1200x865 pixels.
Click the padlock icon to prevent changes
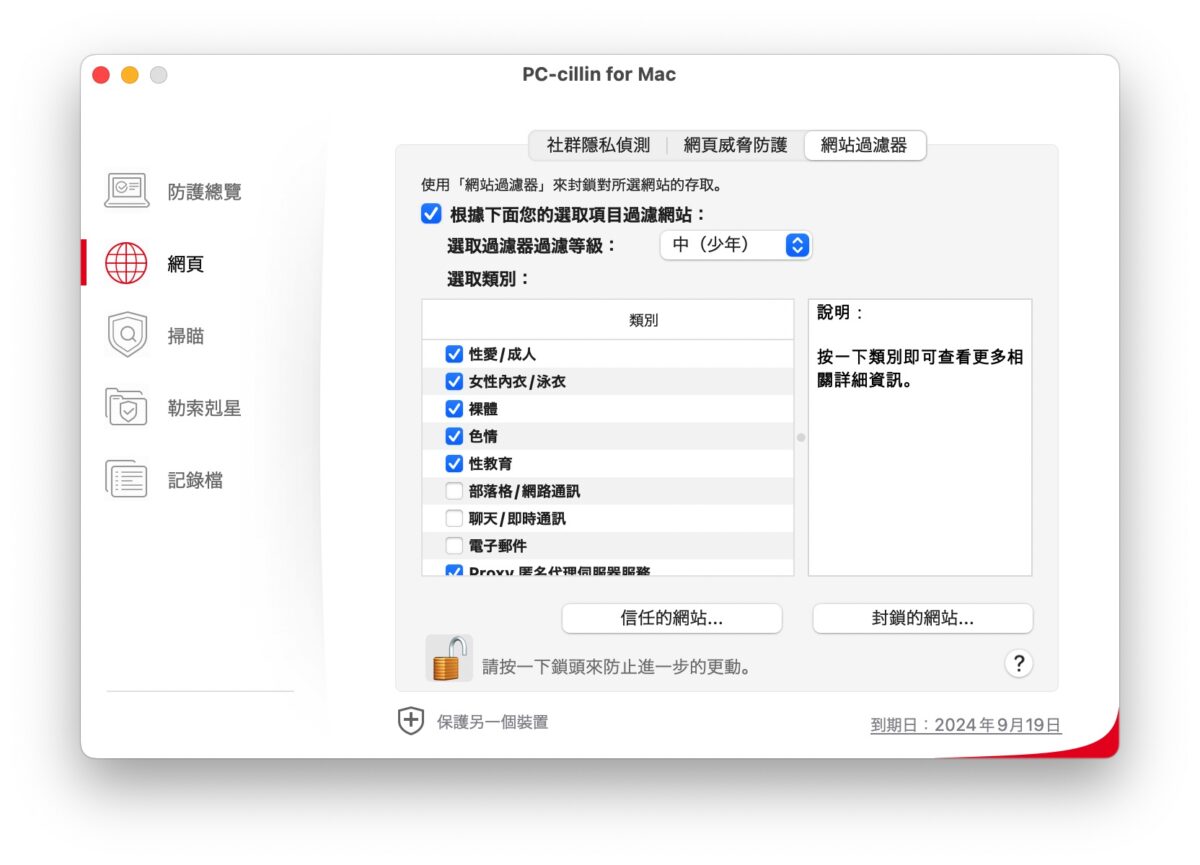(x=449, y=659)
